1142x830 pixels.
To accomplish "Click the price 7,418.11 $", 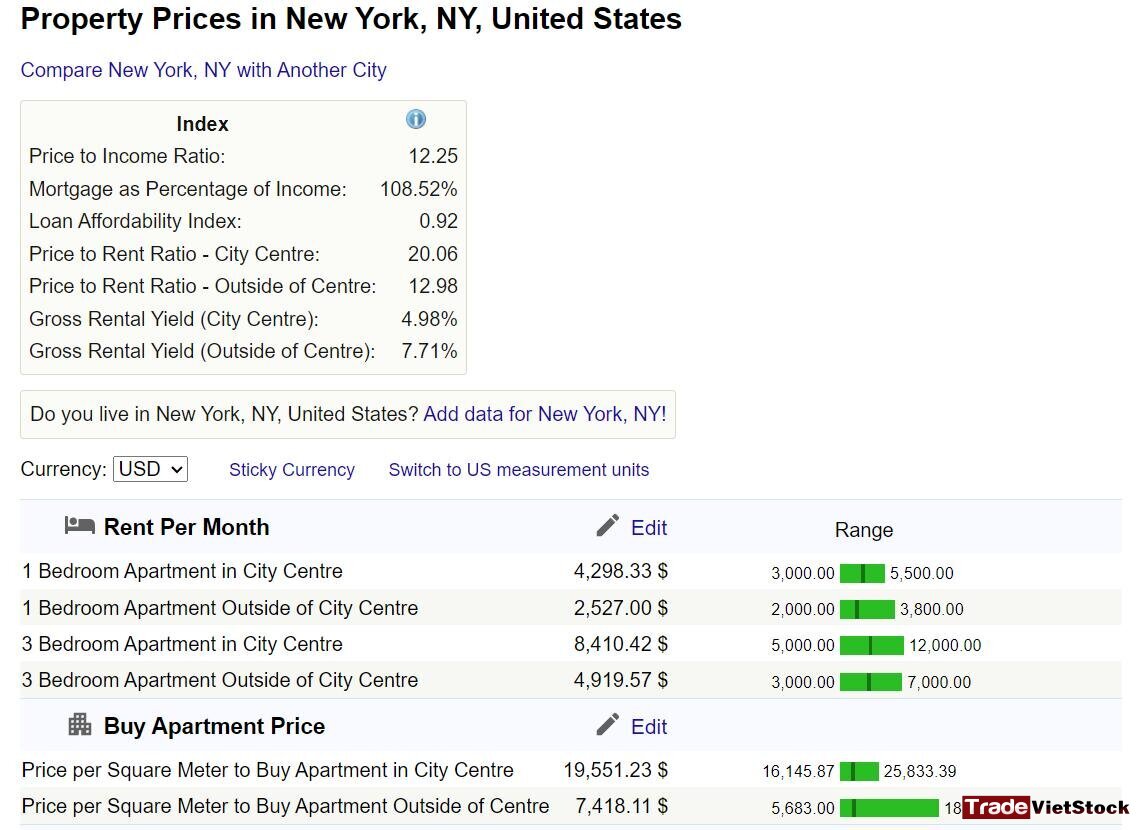I will [621, 806].
